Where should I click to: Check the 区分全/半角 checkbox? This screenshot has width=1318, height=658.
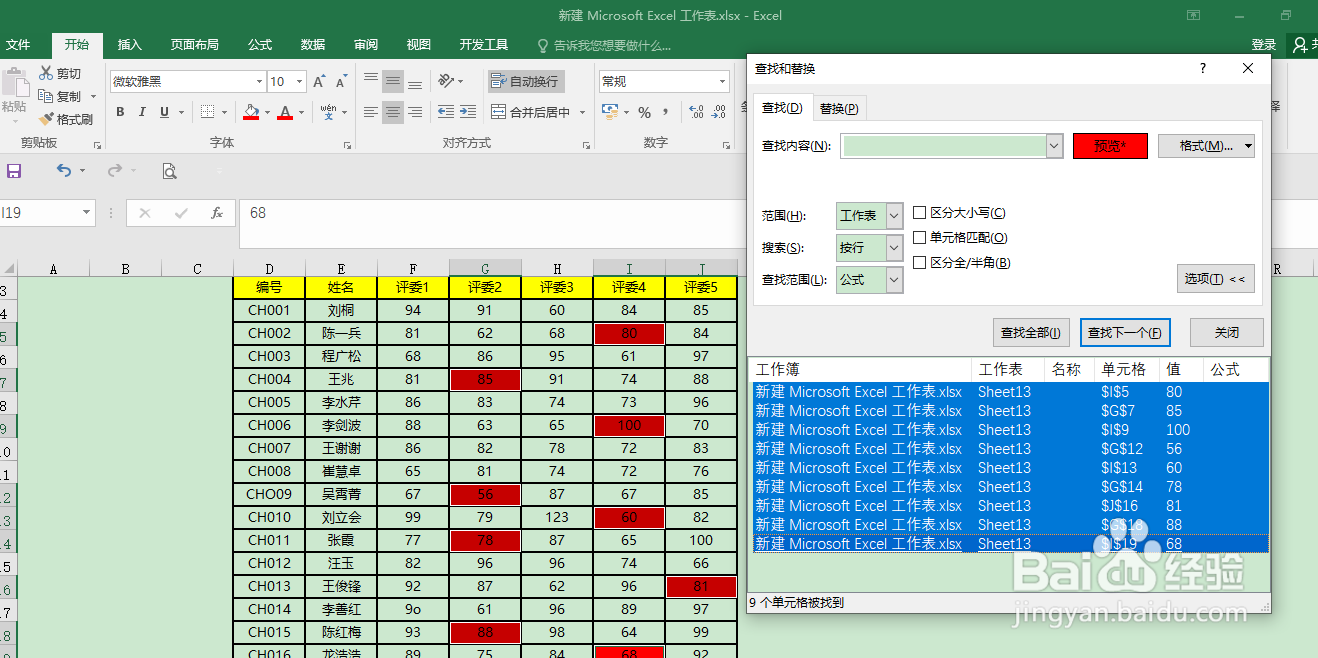coord(917,262)
